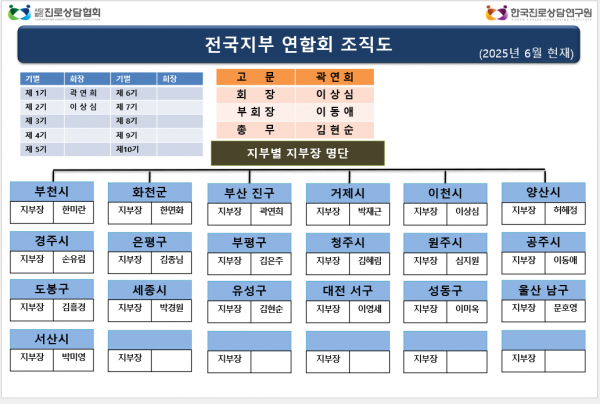
Task: Click the '대전 서구' branch header
Action: 348,291
